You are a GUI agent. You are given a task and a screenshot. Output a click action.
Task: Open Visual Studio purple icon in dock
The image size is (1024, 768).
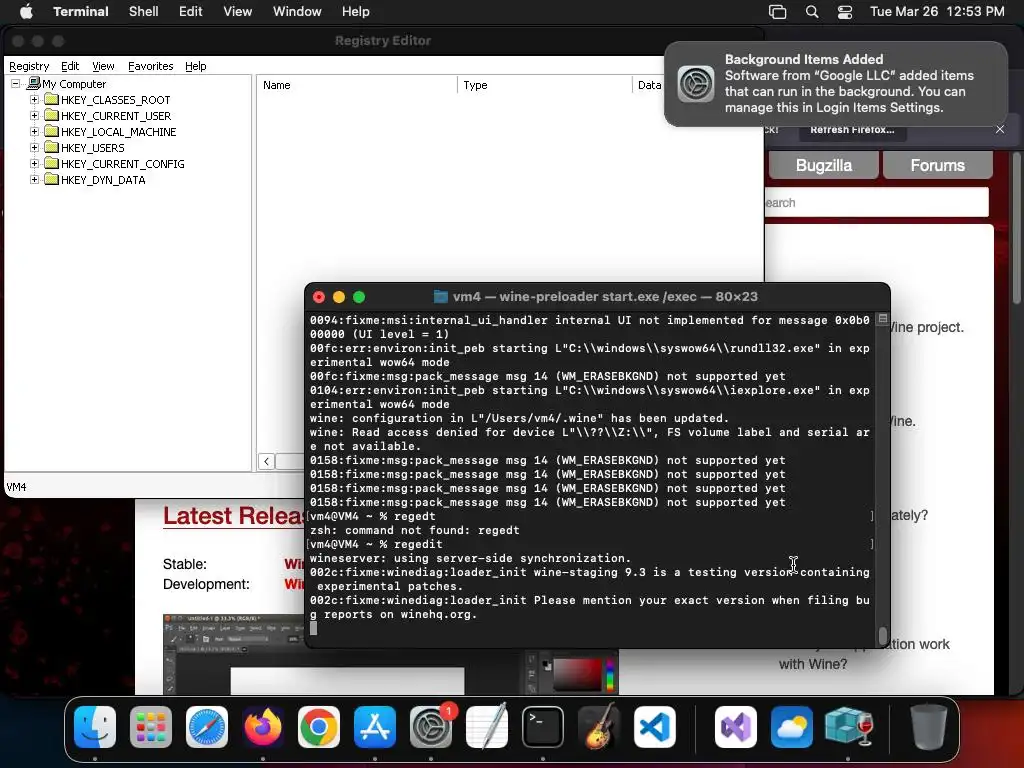pyautogui.click(x=736, y=727)
